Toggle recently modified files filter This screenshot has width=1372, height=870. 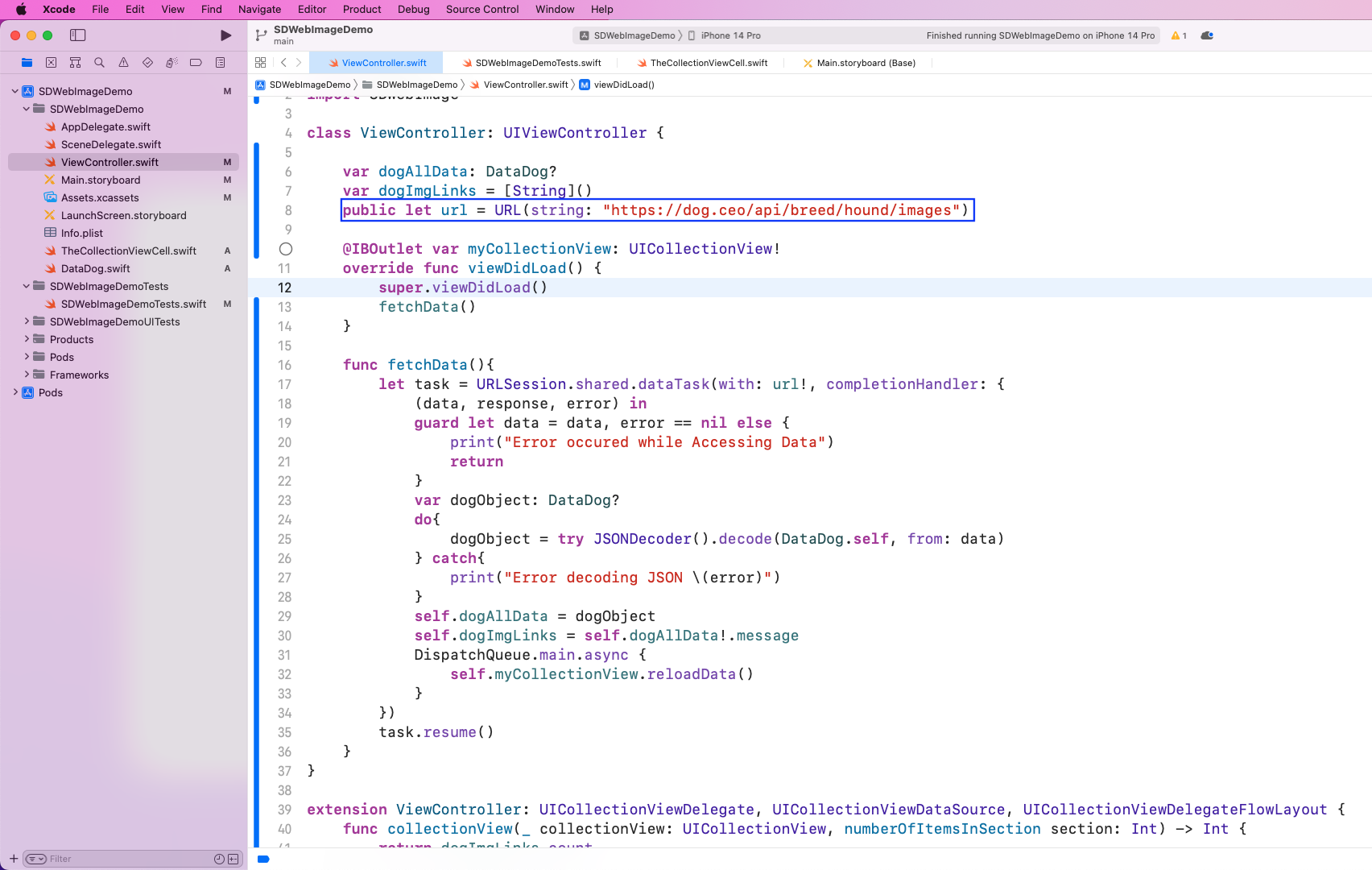pos(219,859)
